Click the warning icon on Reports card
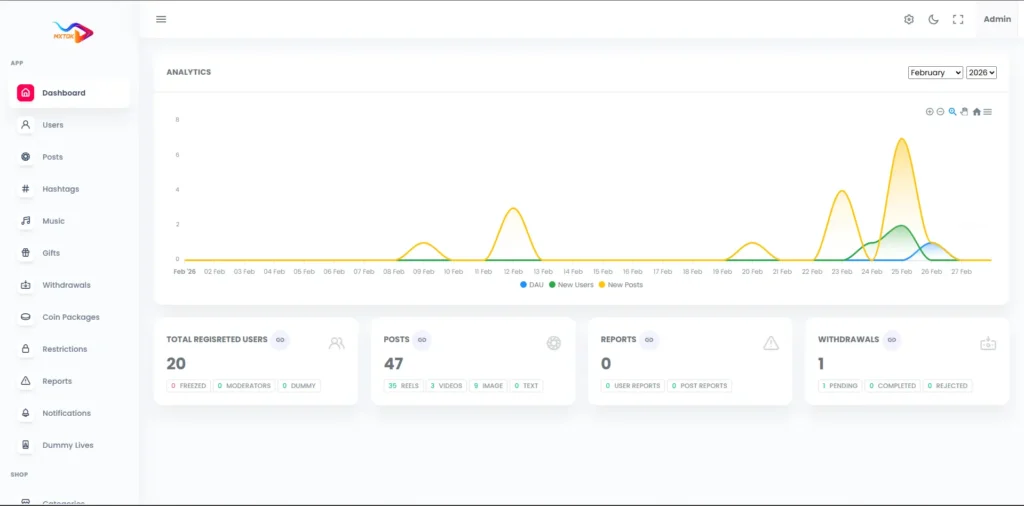 tap(771, 343)
